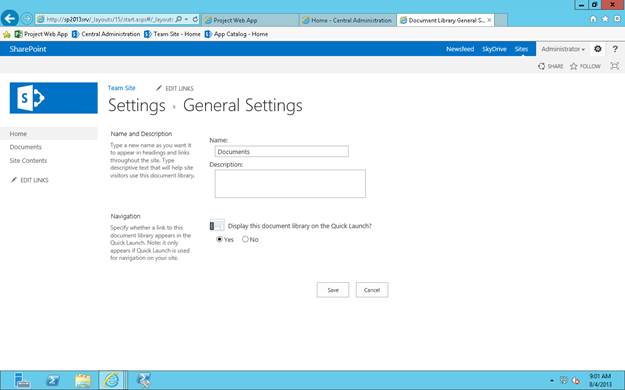Click into the Description text box
Image resolution: width=625 pixels, height=390 pixels.
pyautogui.click(x=290, y=183)
